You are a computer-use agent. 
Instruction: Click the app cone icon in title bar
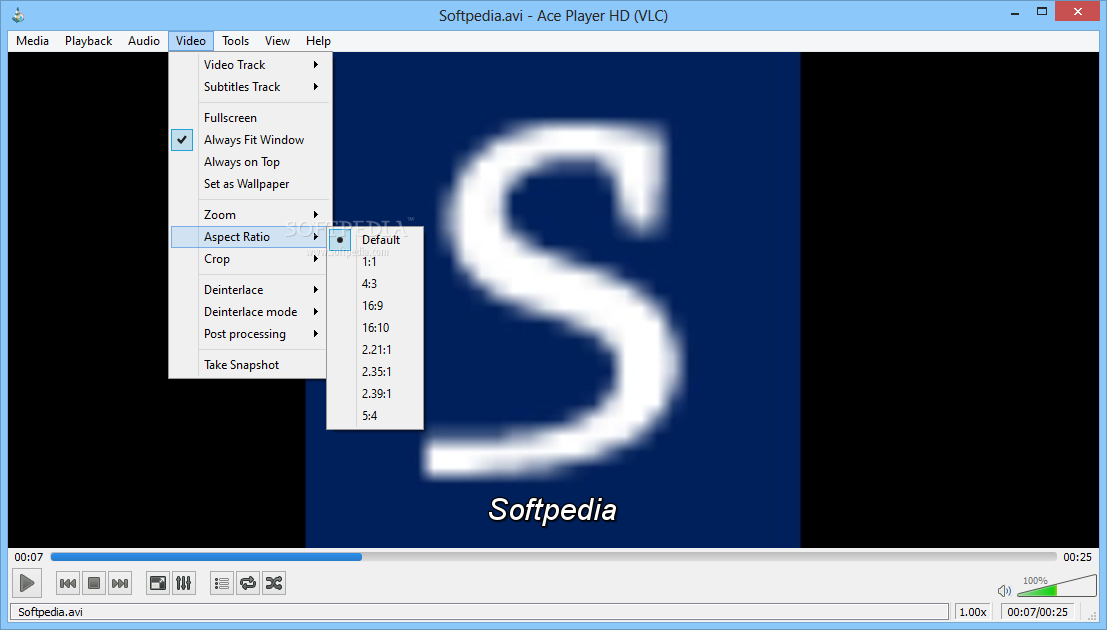pos(18,15)
